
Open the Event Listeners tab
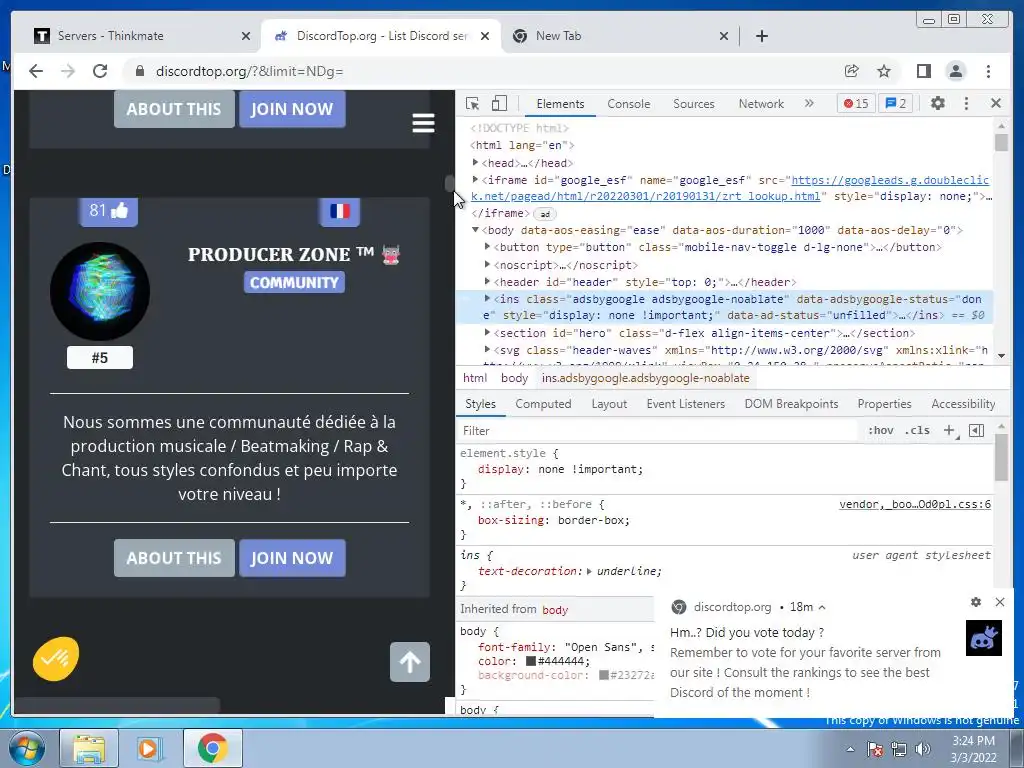pyautogui.click(x=686, y=404)
